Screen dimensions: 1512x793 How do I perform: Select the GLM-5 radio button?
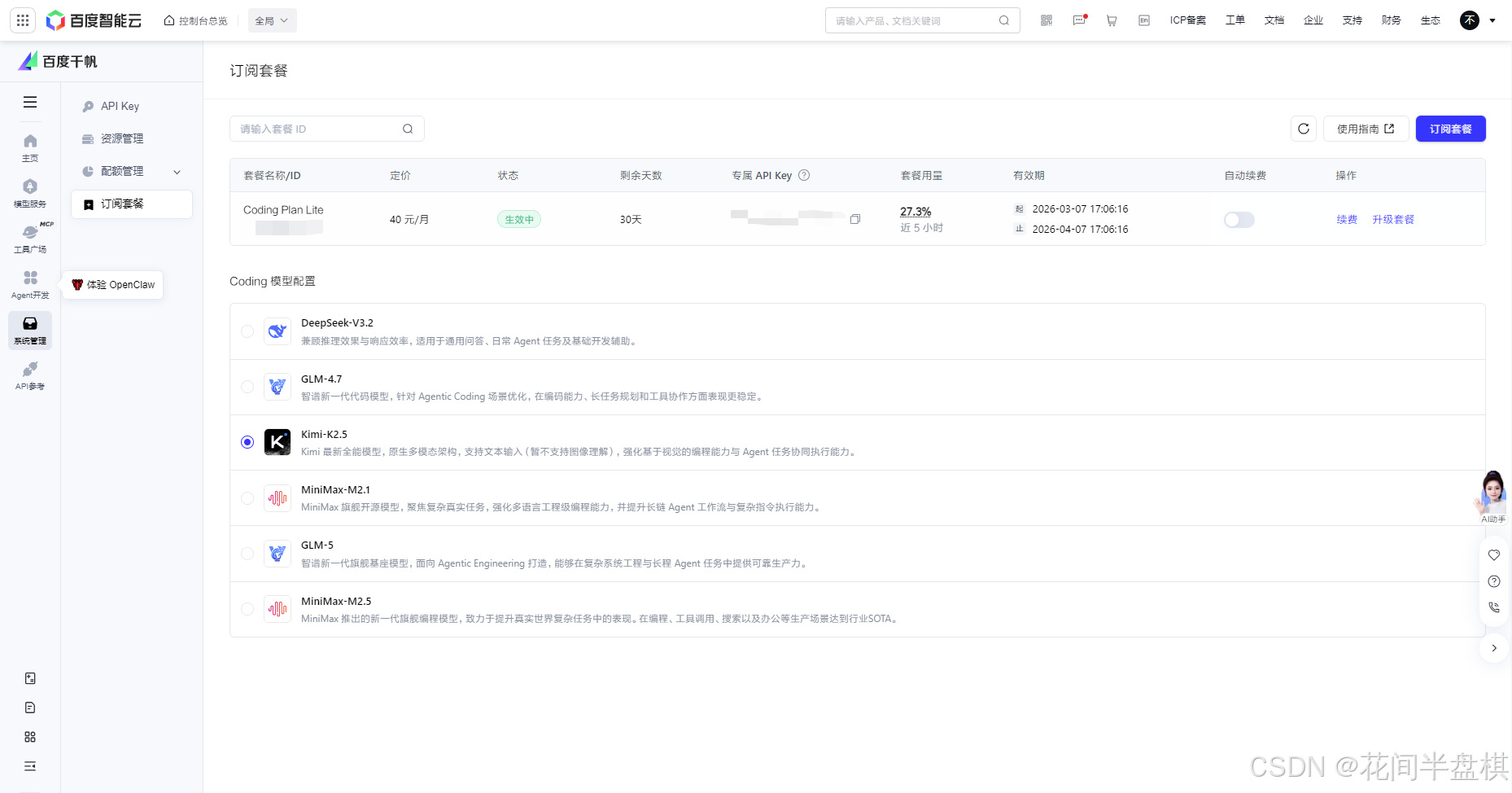tap(247, 554)
